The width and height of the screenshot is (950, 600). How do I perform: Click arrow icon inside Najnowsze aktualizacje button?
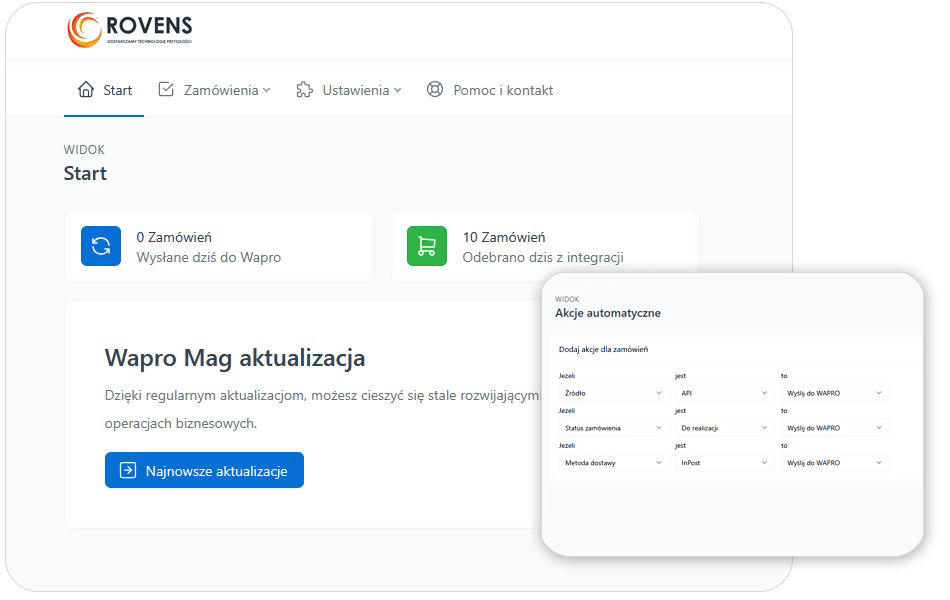coord(128,470)
